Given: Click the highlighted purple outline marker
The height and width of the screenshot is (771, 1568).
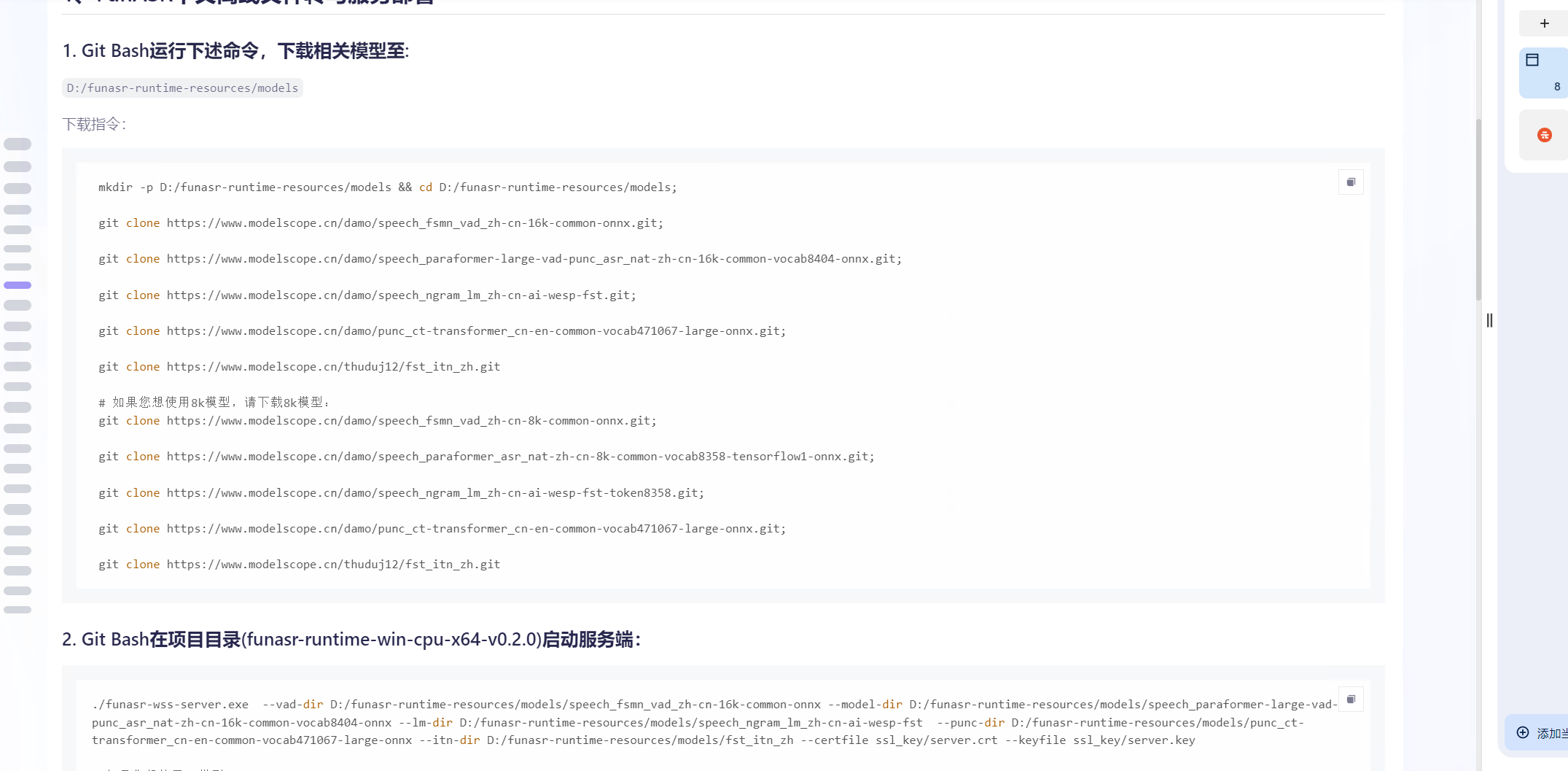Looking at the screenshot, I should pyautogui.click(x=17, y=285).
